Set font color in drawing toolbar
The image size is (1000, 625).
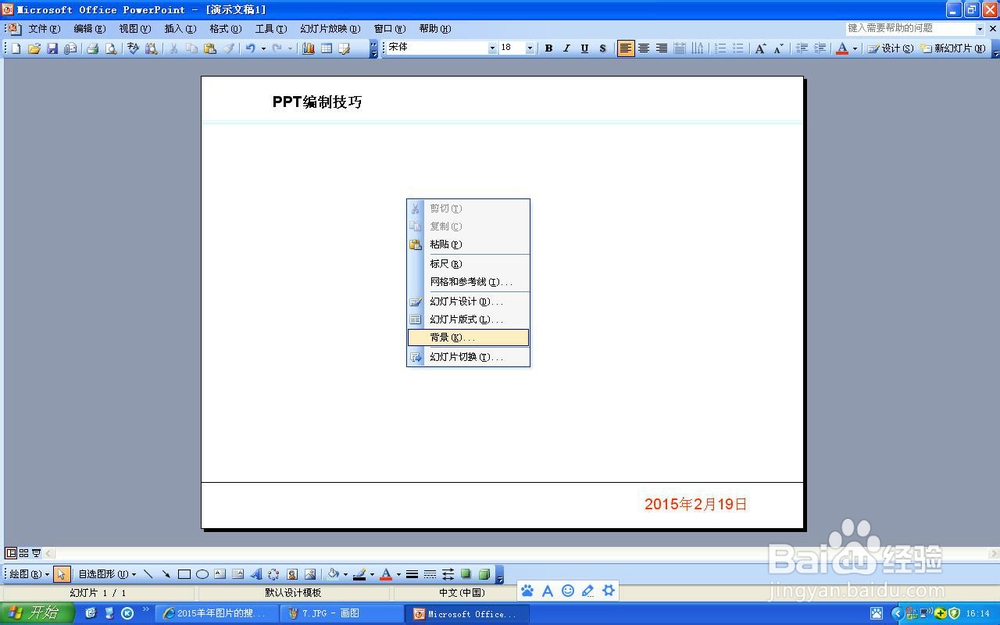coord(386,574)
